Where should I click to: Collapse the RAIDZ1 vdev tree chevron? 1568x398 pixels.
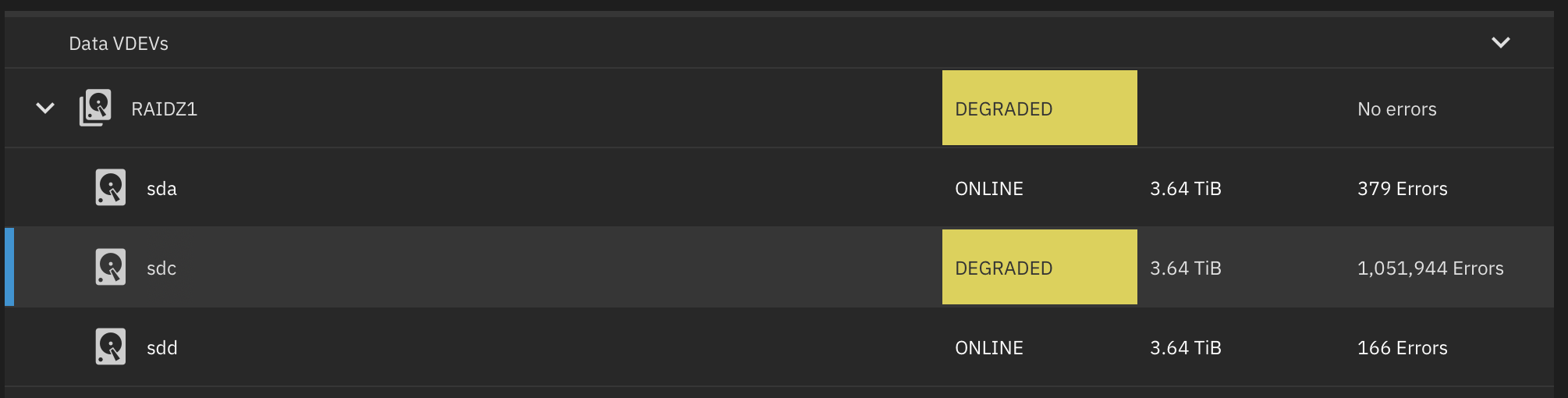coord(45,108)
